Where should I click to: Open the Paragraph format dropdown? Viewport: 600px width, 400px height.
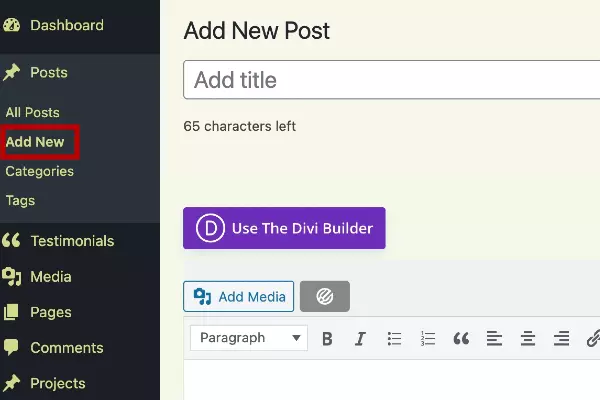[x=248, y=338]
